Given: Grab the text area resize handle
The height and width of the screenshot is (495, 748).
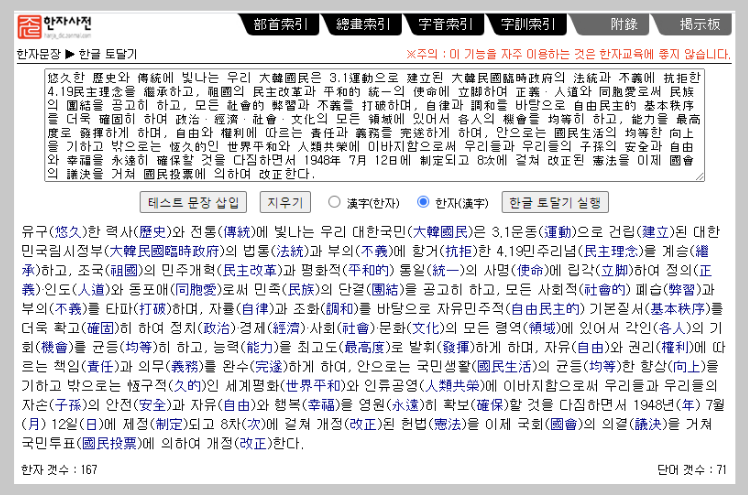Looking at the screenshot, I should (700, 176).
